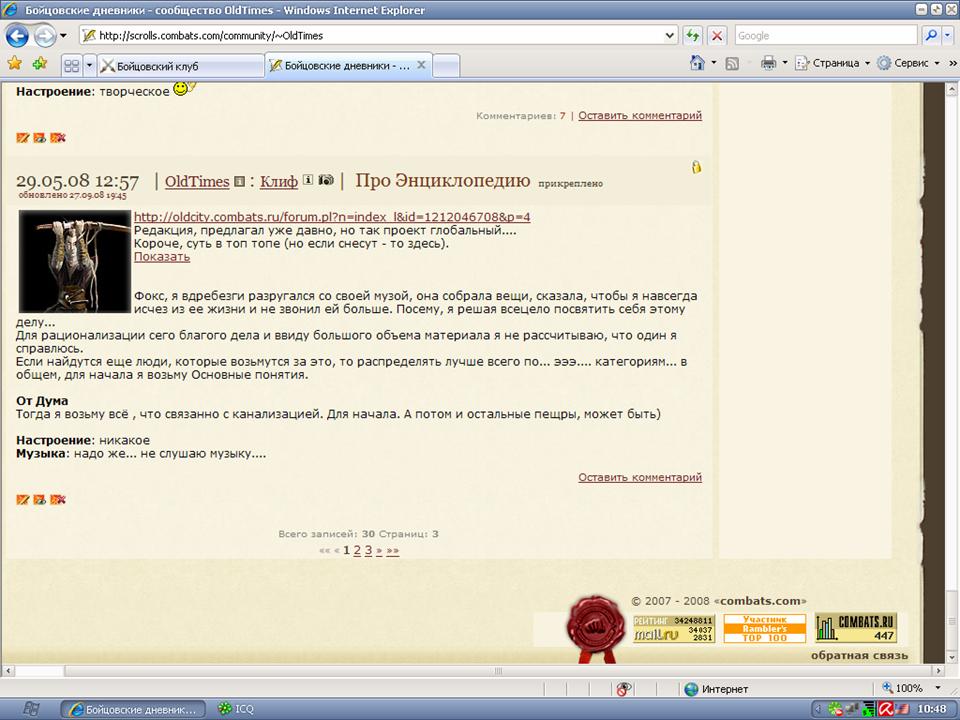Click delete post icon above 29.05.08 entry
This screenshot has height=720, width=960.
point(58,138)
